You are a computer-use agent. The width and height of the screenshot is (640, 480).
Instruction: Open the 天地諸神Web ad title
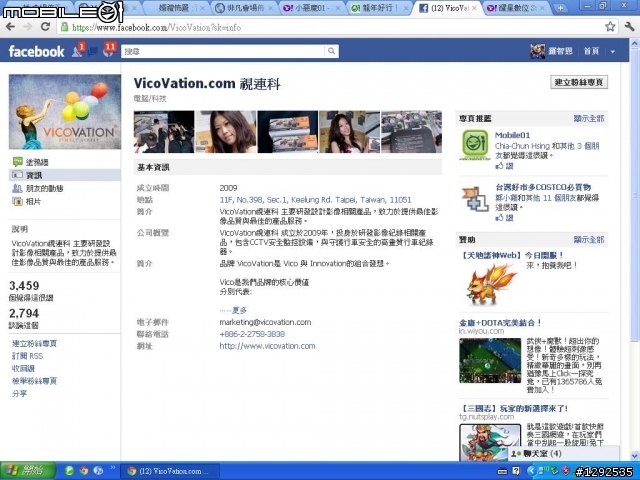coord(513,255)
